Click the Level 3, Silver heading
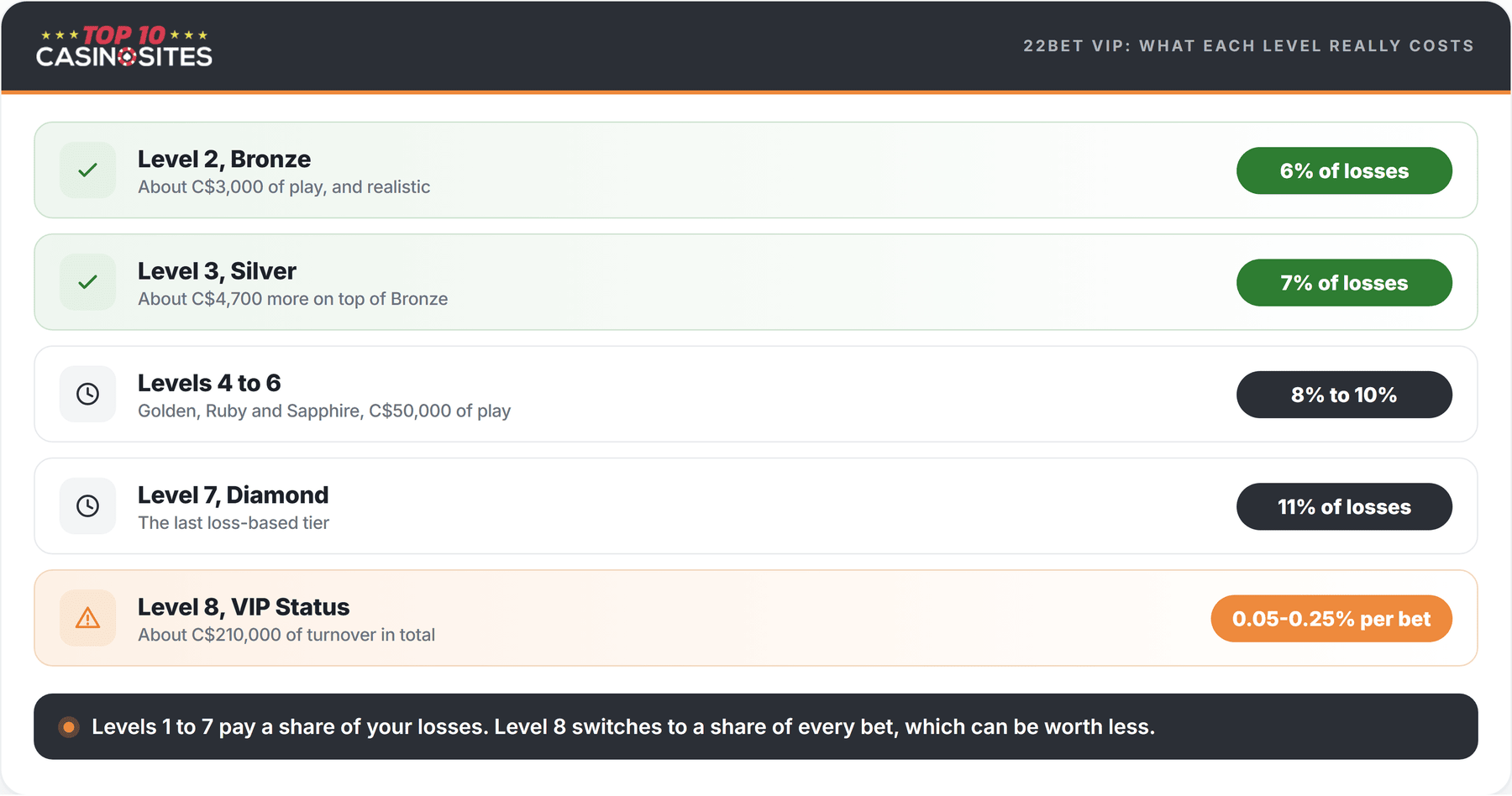The height and width of the screenshot is (796, 1512). pos(217,270)
